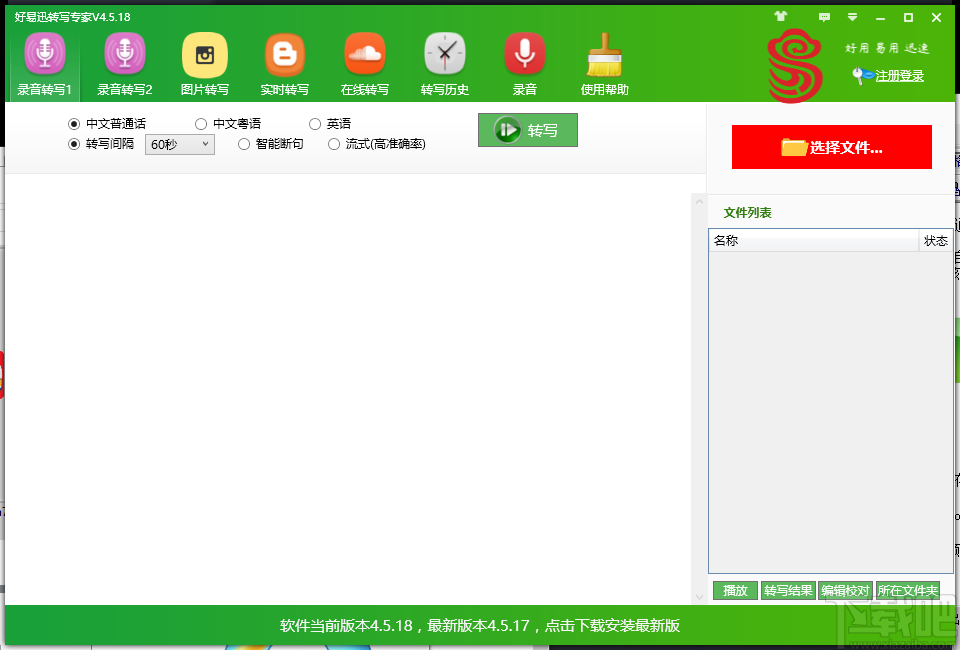Expand the message panel arrow in title bar
Viewport: 960px width, 650px height.
tap(852, 17)
